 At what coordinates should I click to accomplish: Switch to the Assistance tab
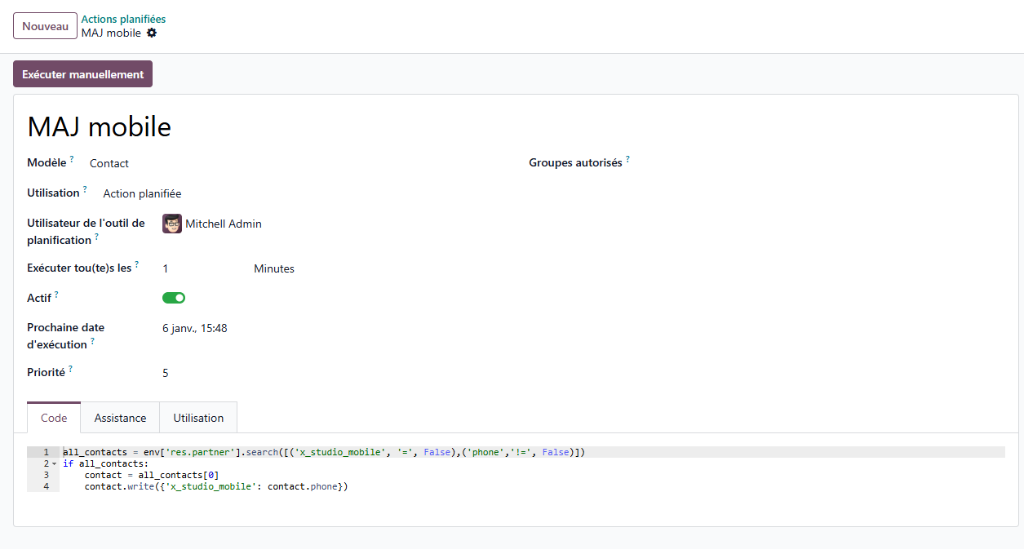point(120,418)
